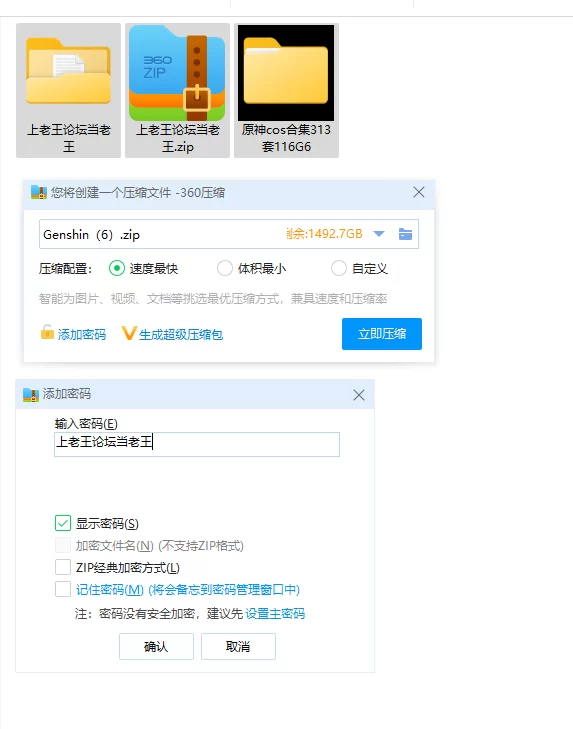
Task: Select the 自定义 radio option
Action: click(x=339, y=268)
